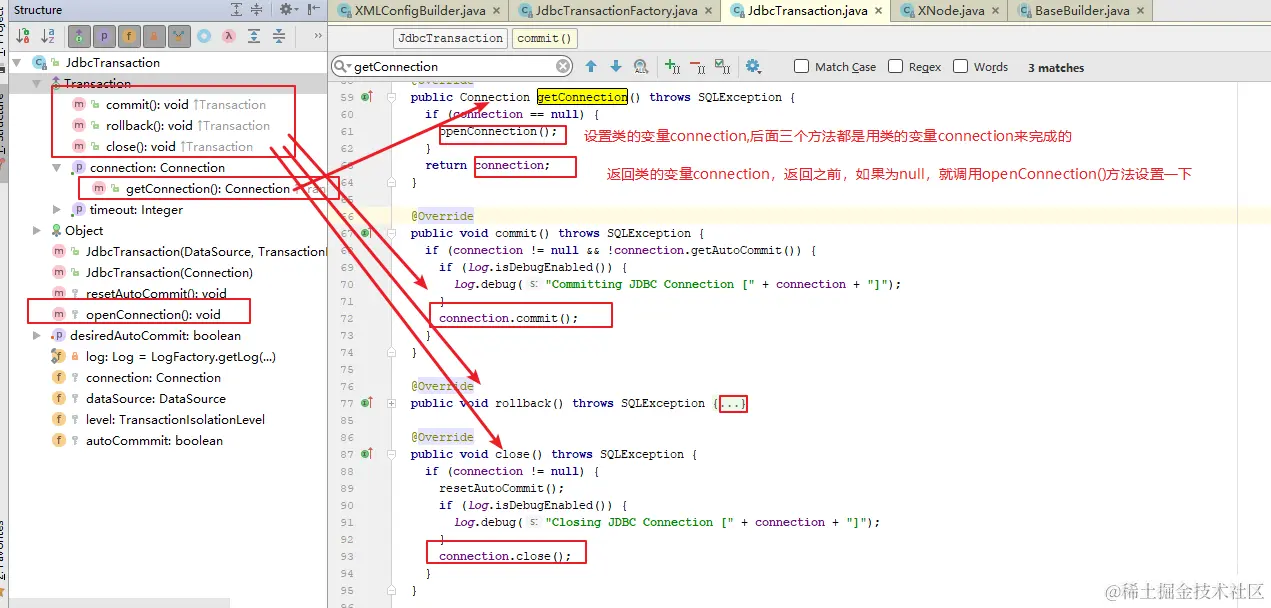The height and width of the screenshot is (608, 1271).
Task: Switch to JdbcTransactionFactory.java tab
Action: tap(616, 11)
